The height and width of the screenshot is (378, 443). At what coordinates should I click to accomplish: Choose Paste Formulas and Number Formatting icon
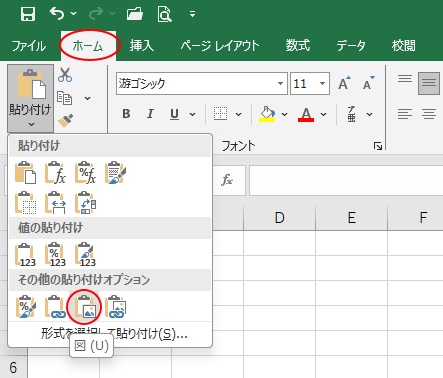point(85,173)
